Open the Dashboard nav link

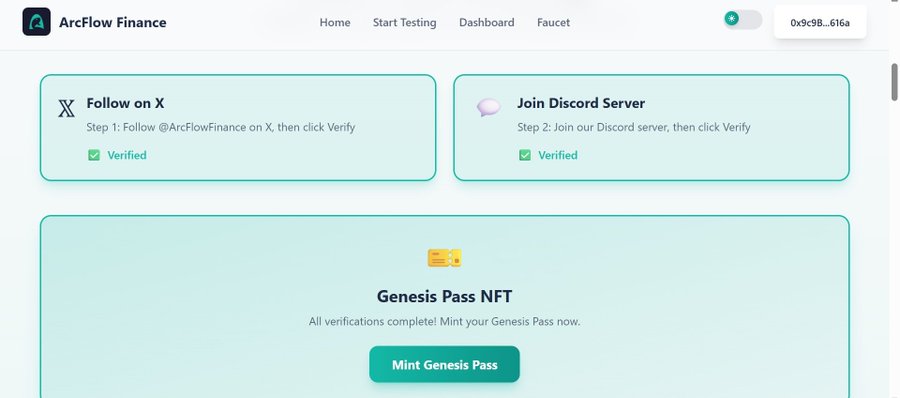coord(487,22)
